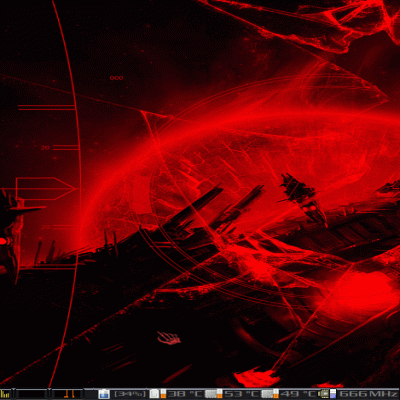Click the blue memory usage icon
This screenshot has width=400, height=400.
(x=104, y=394)
